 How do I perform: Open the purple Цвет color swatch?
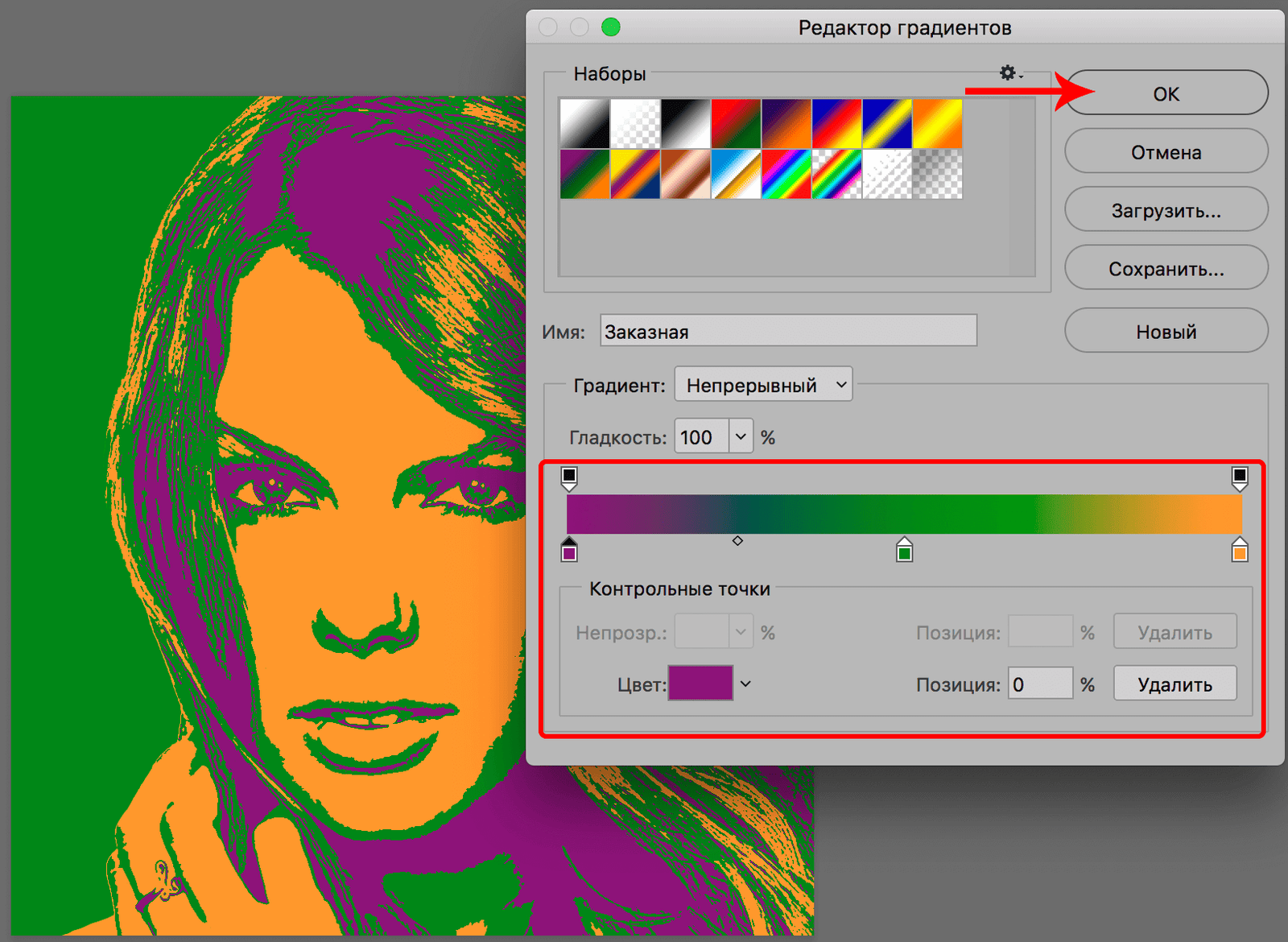[x=700, y=683]
